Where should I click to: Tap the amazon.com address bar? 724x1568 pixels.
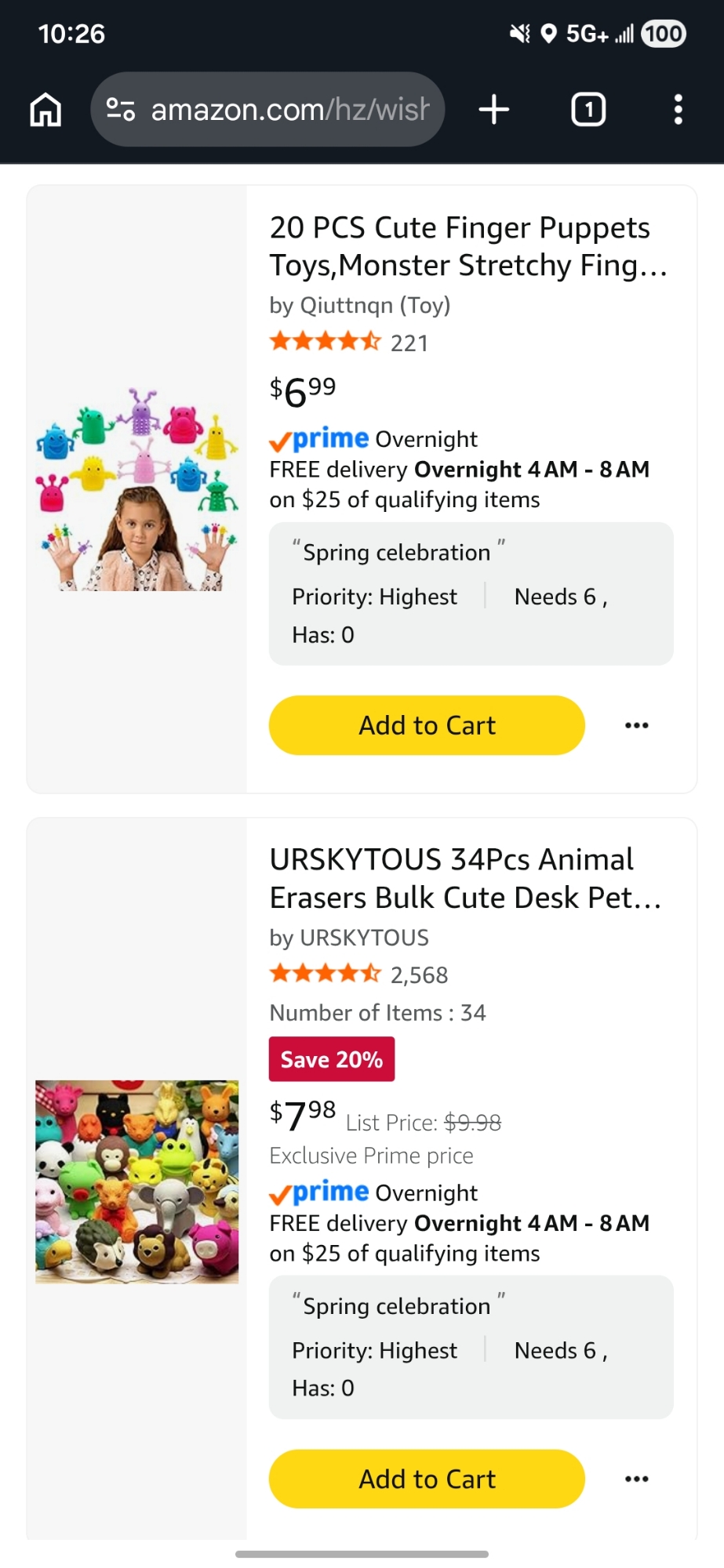[289, 110]
